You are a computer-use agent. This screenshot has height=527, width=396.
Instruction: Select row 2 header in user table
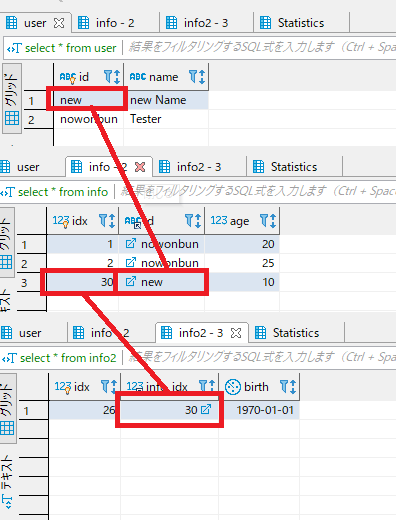pyautogui.click(x=31, y=120)
